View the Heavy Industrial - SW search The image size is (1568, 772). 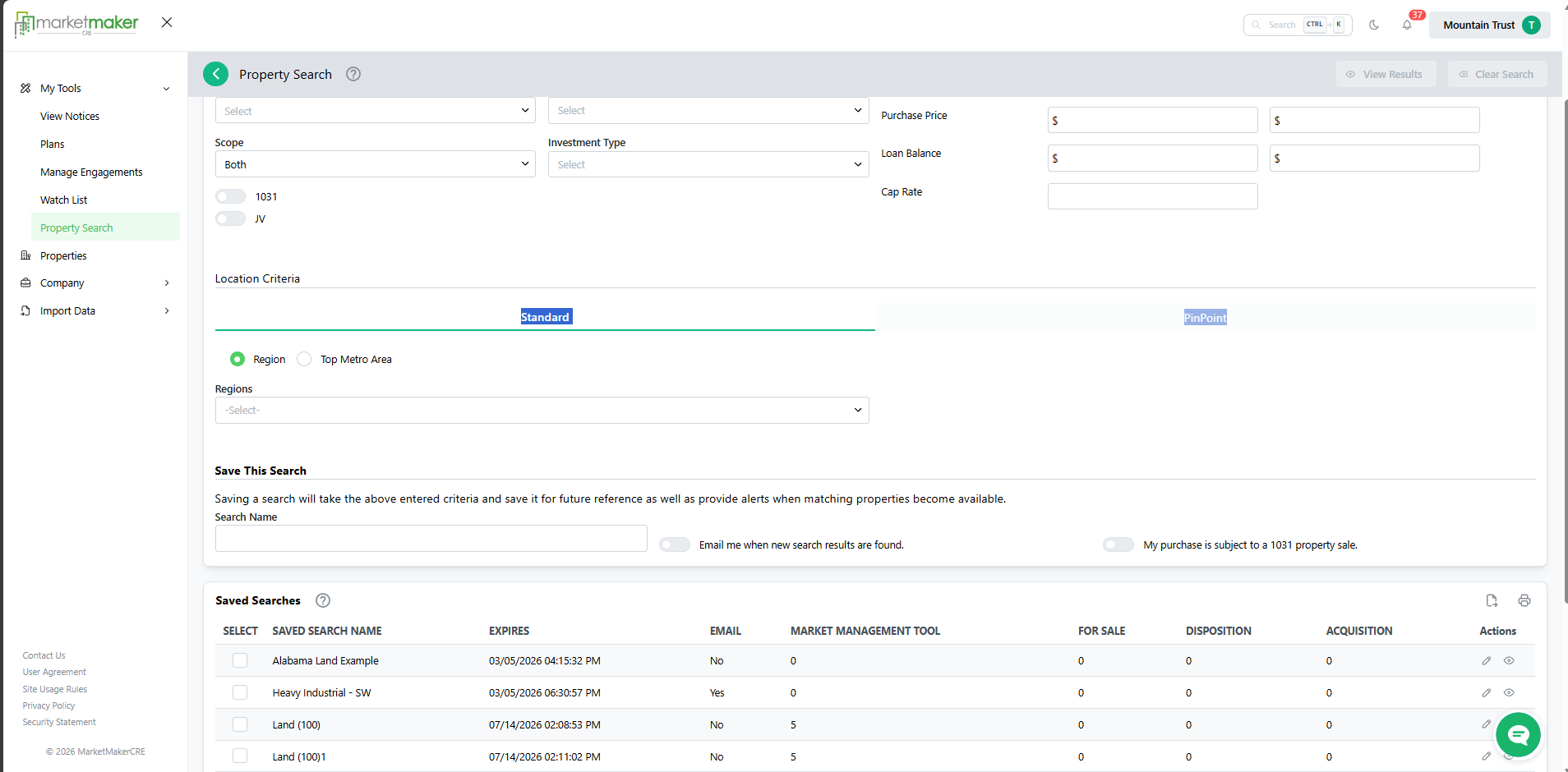(1509, 692)
